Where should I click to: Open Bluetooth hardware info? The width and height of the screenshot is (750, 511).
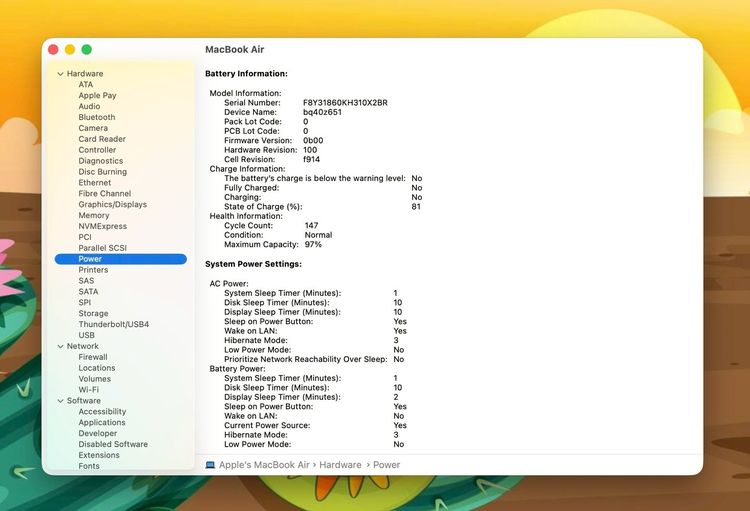[97, 117]
